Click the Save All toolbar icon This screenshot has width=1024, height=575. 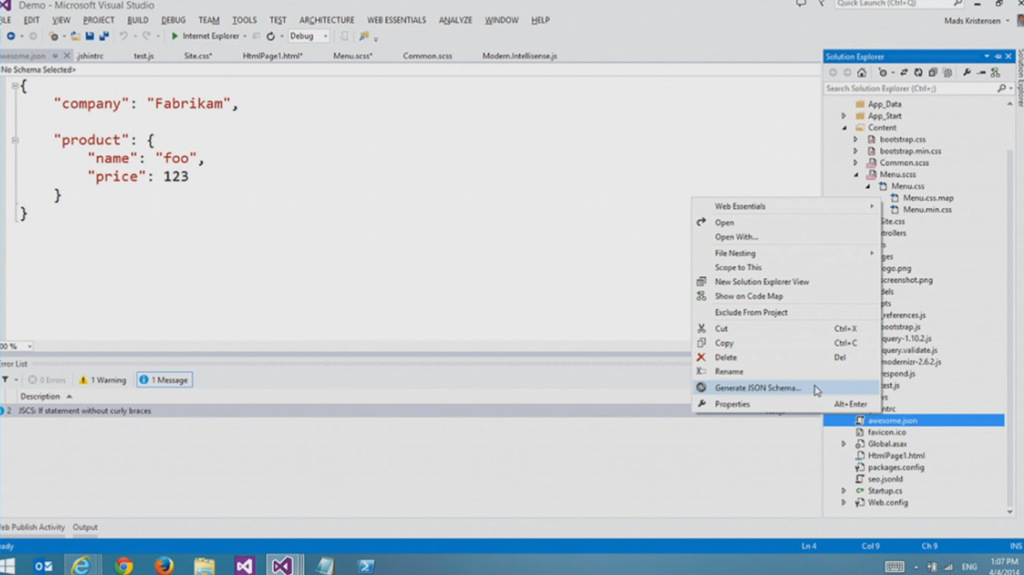[x=104, y=36]
